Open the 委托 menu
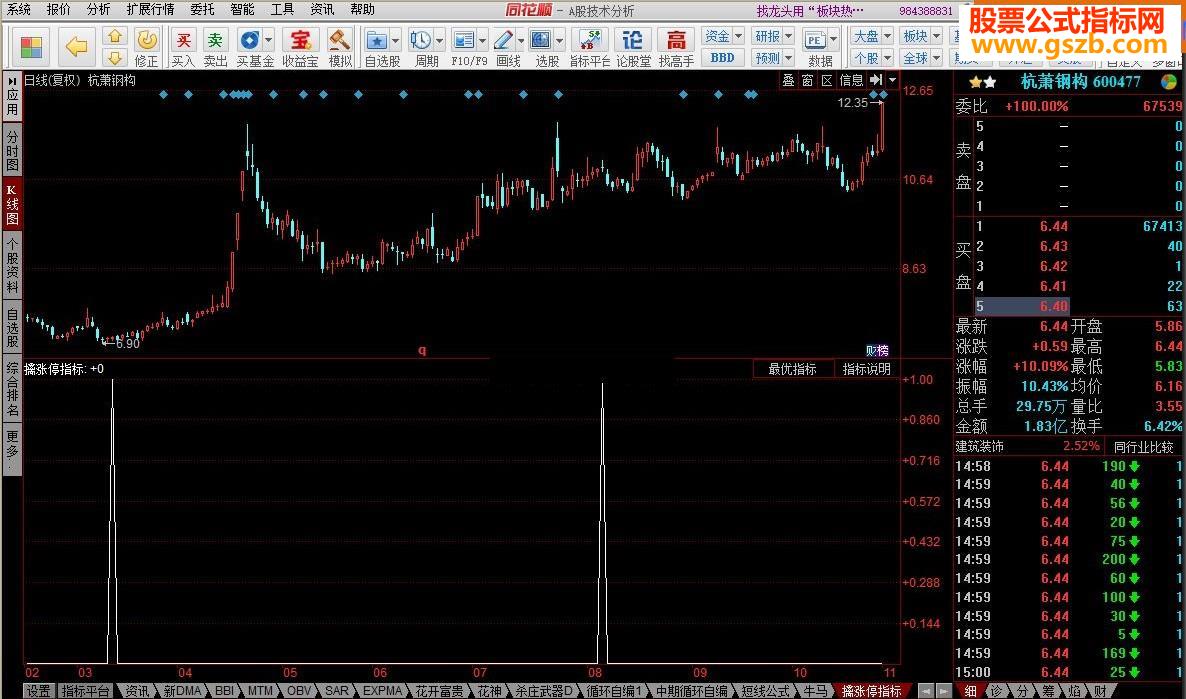The width and height of the screenshot is (1186, 699). 202,10
